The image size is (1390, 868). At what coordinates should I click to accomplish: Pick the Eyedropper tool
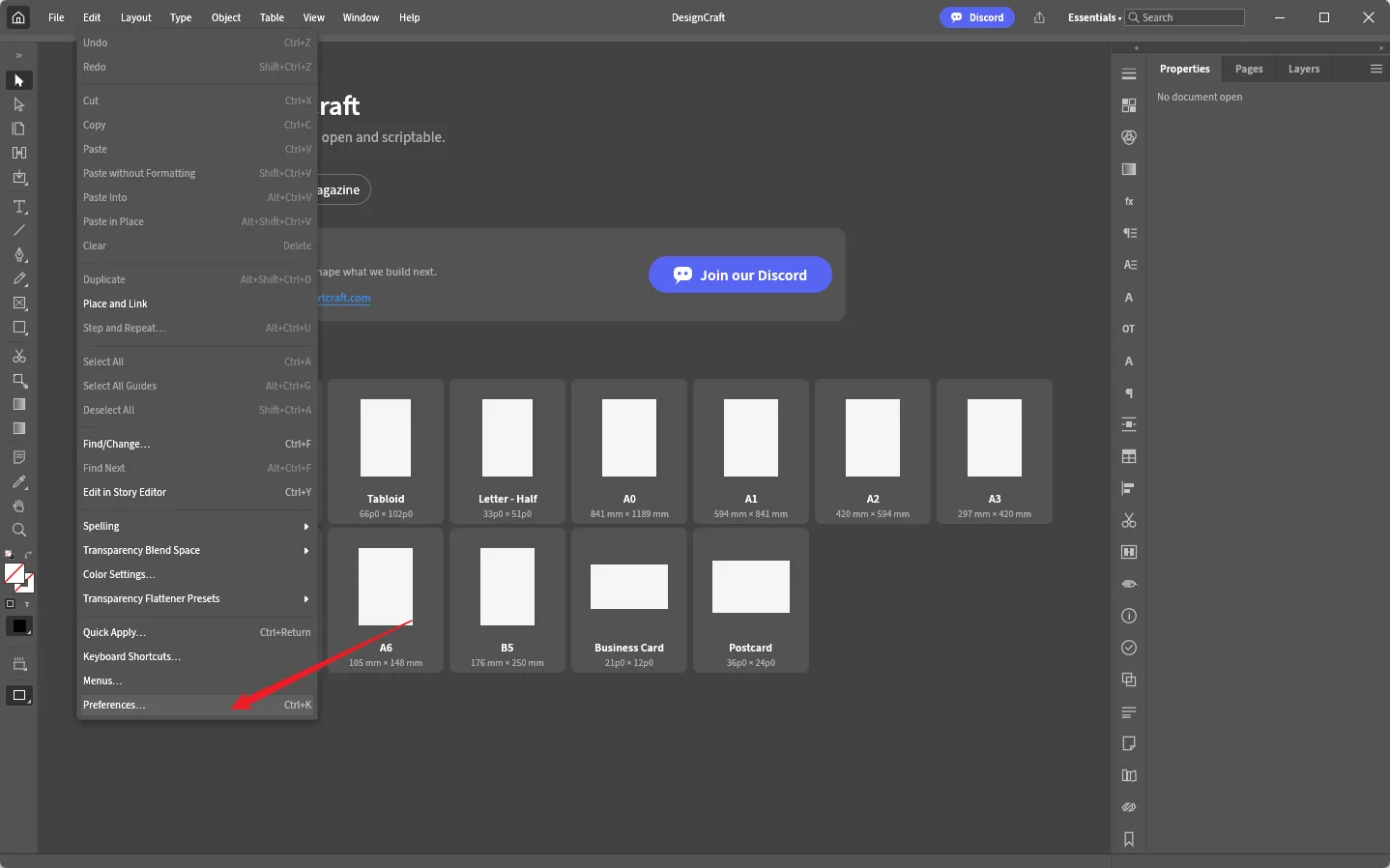tap(18, 482)
